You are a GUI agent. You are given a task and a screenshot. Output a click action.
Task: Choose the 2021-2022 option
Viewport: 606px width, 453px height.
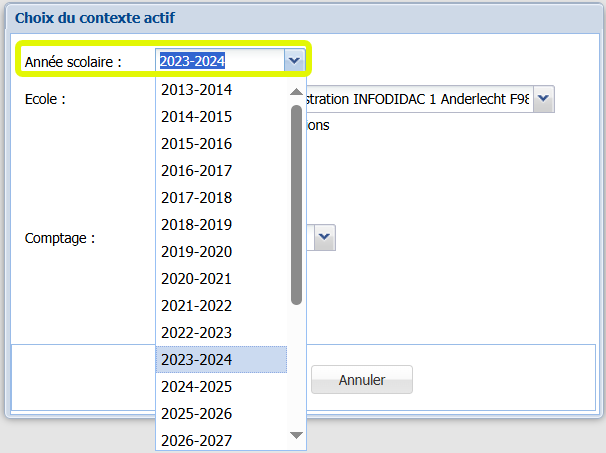point(197,305)
